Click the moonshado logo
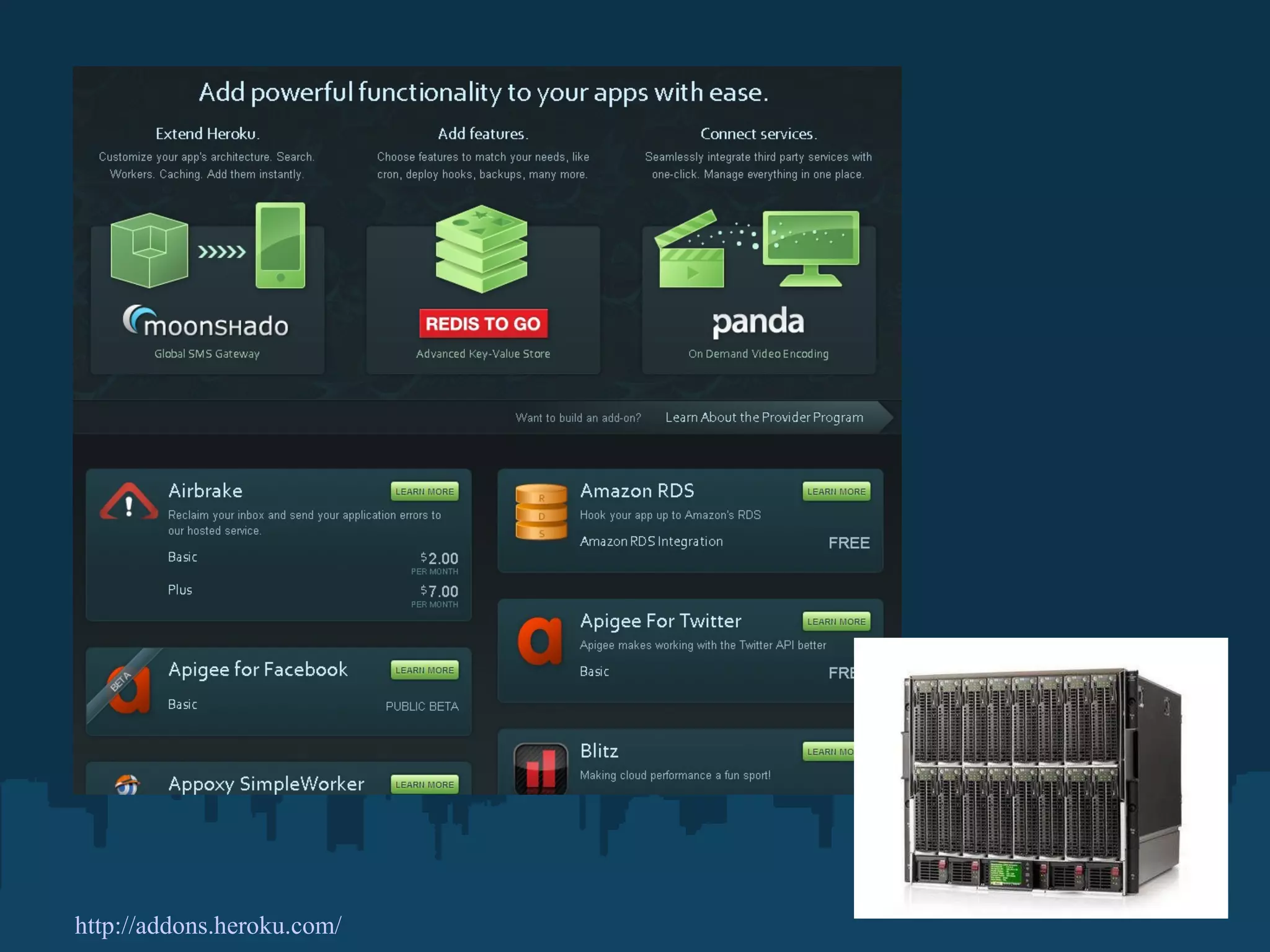1270x952 pixels. [206, 321]
